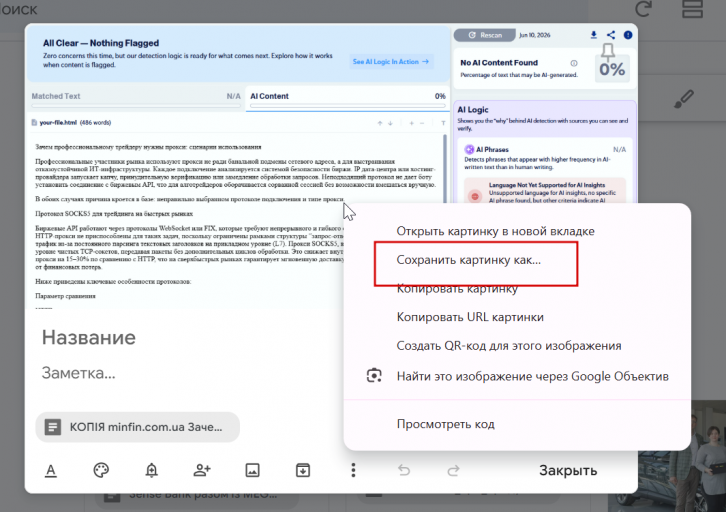This screenshot has width=726, height=512.
Task: Pin the note with the pushpin icon
Action: [x=608, y=52]
